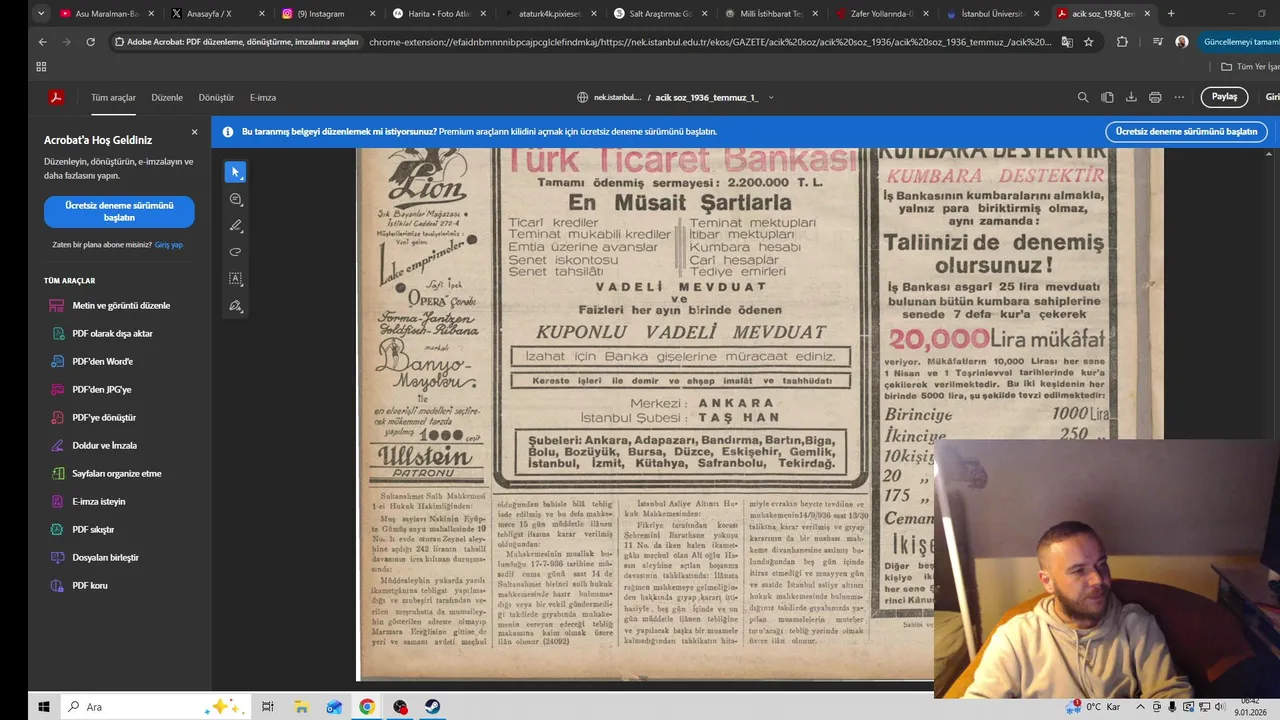The height and width of the screenshot is (720, 1280).
Task: Select the text box selection tool
Action: tap(235, 279)
